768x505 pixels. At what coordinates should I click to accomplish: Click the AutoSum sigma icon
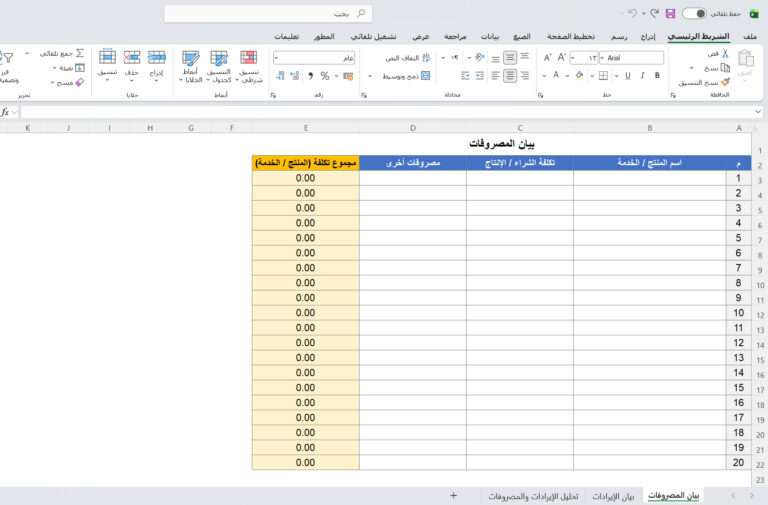(80, 52)
